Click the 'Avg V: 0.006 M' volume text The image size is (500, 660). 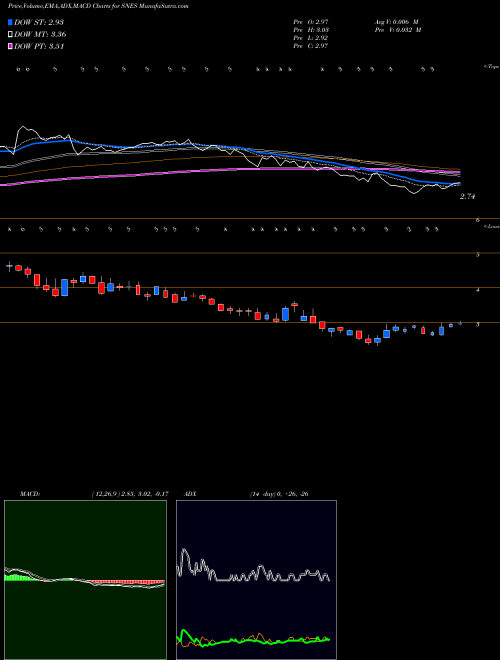click(x=396, y=22)
